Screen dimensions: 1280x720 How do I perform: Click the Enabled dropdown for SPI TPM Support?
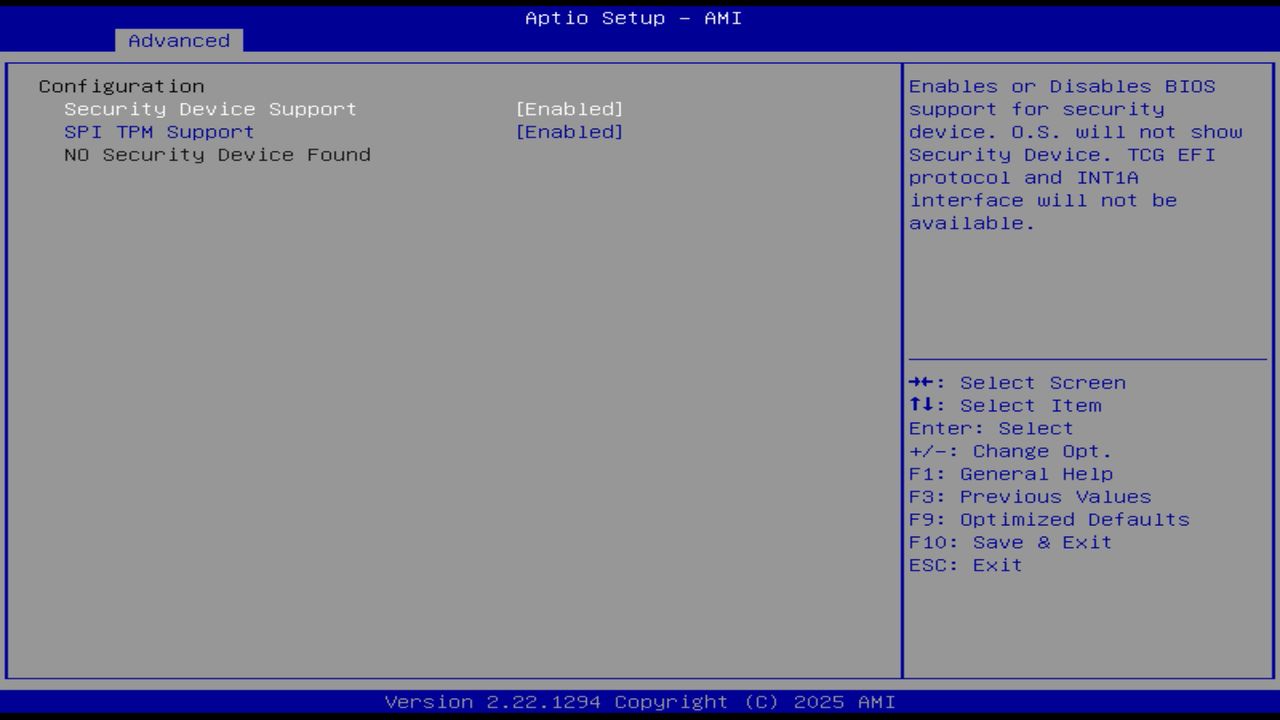(x=571, y=131)
